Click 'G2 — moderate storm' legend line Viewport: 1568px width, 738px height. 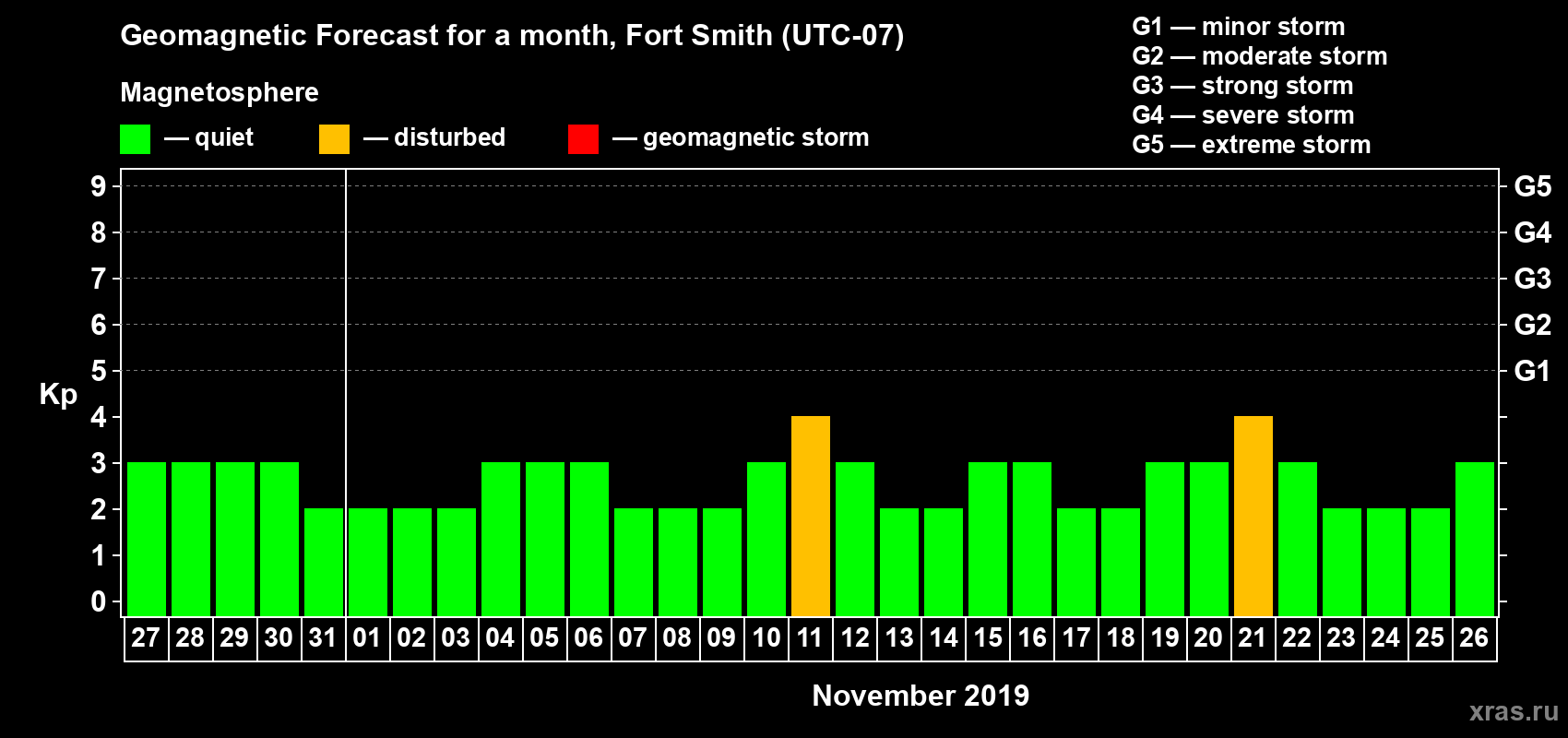pyautogui.click(x=1260, y=56)
